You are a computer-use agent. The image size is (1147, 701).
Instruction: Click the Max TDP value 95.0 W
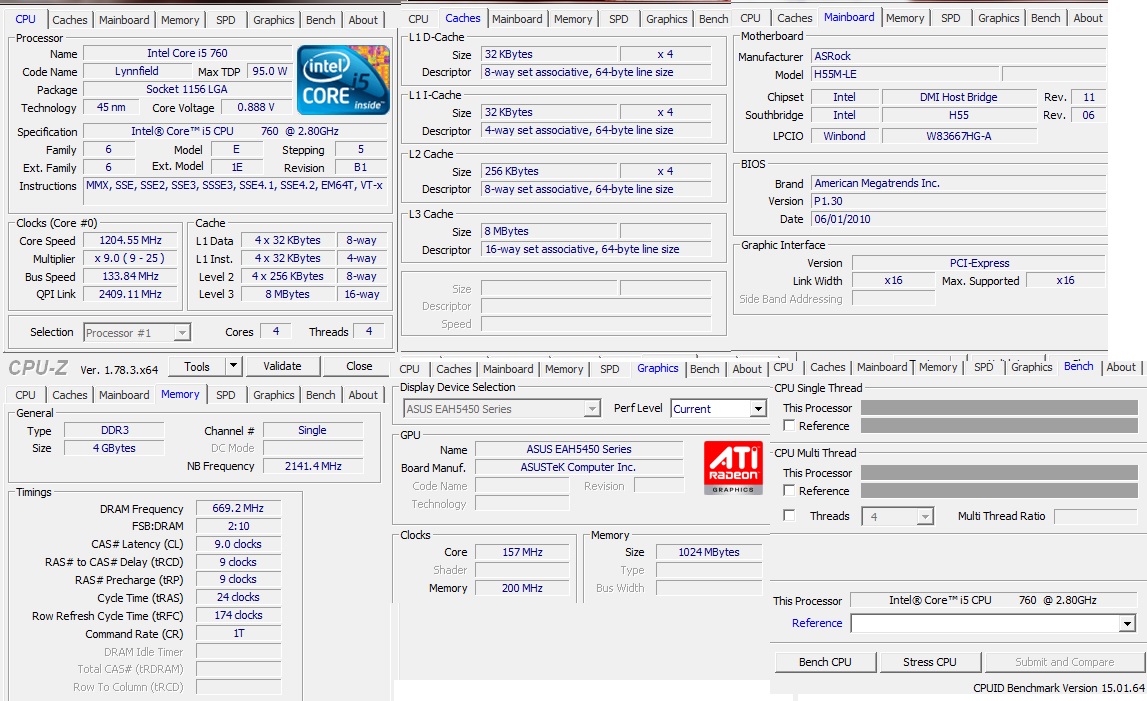tap(270, 71)
